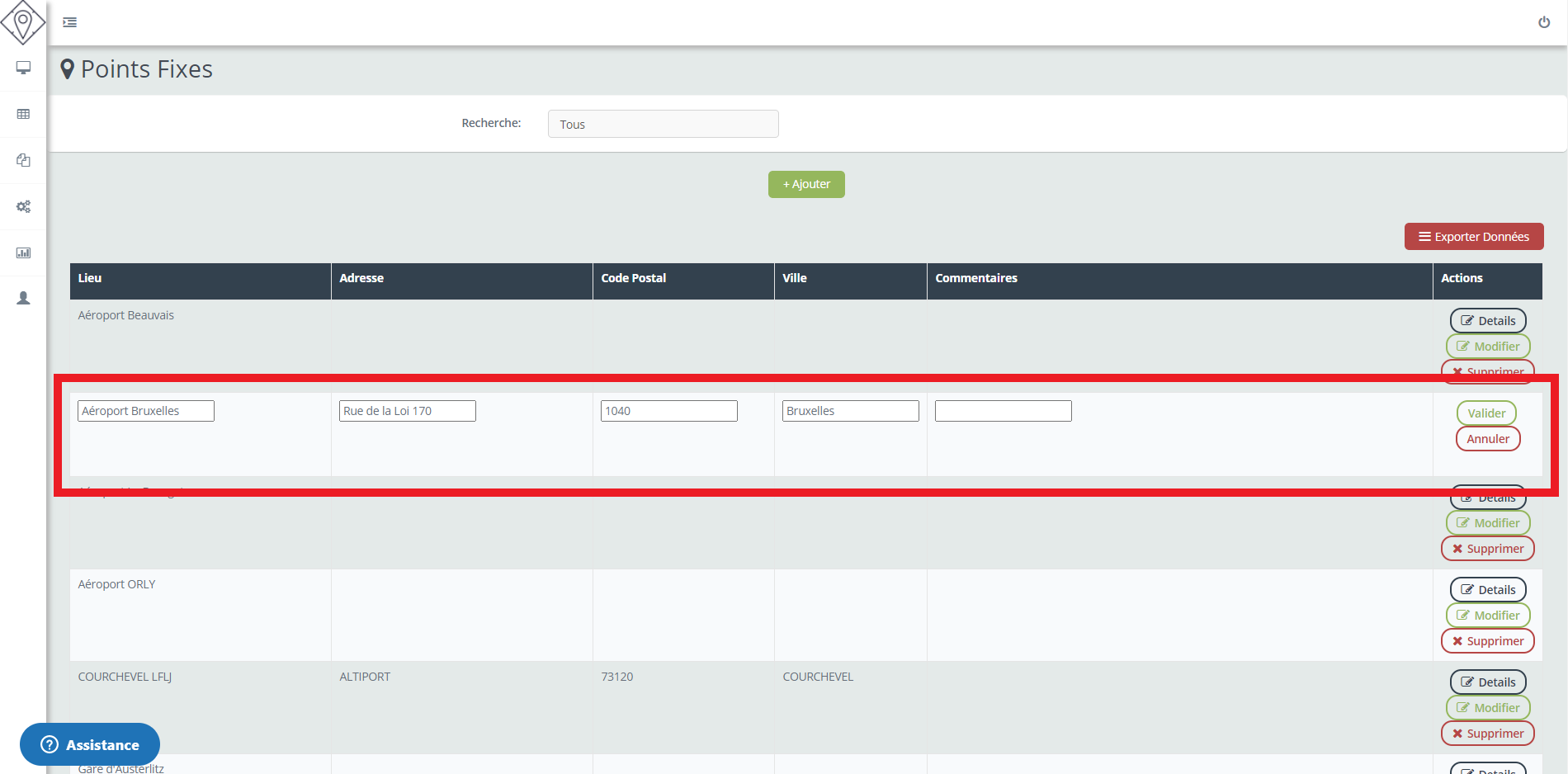Open the monitor dashboard sidebar icon
The width and height of the screenshot is (1568, 774).
pyautogui.click(x=23, y=68)
